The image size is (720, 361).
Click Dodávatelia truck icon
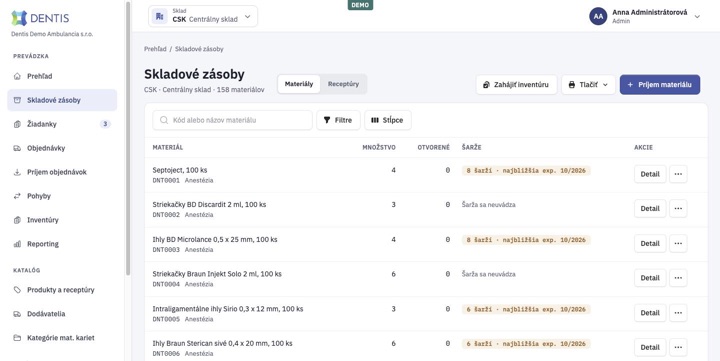tap(17, 314)
